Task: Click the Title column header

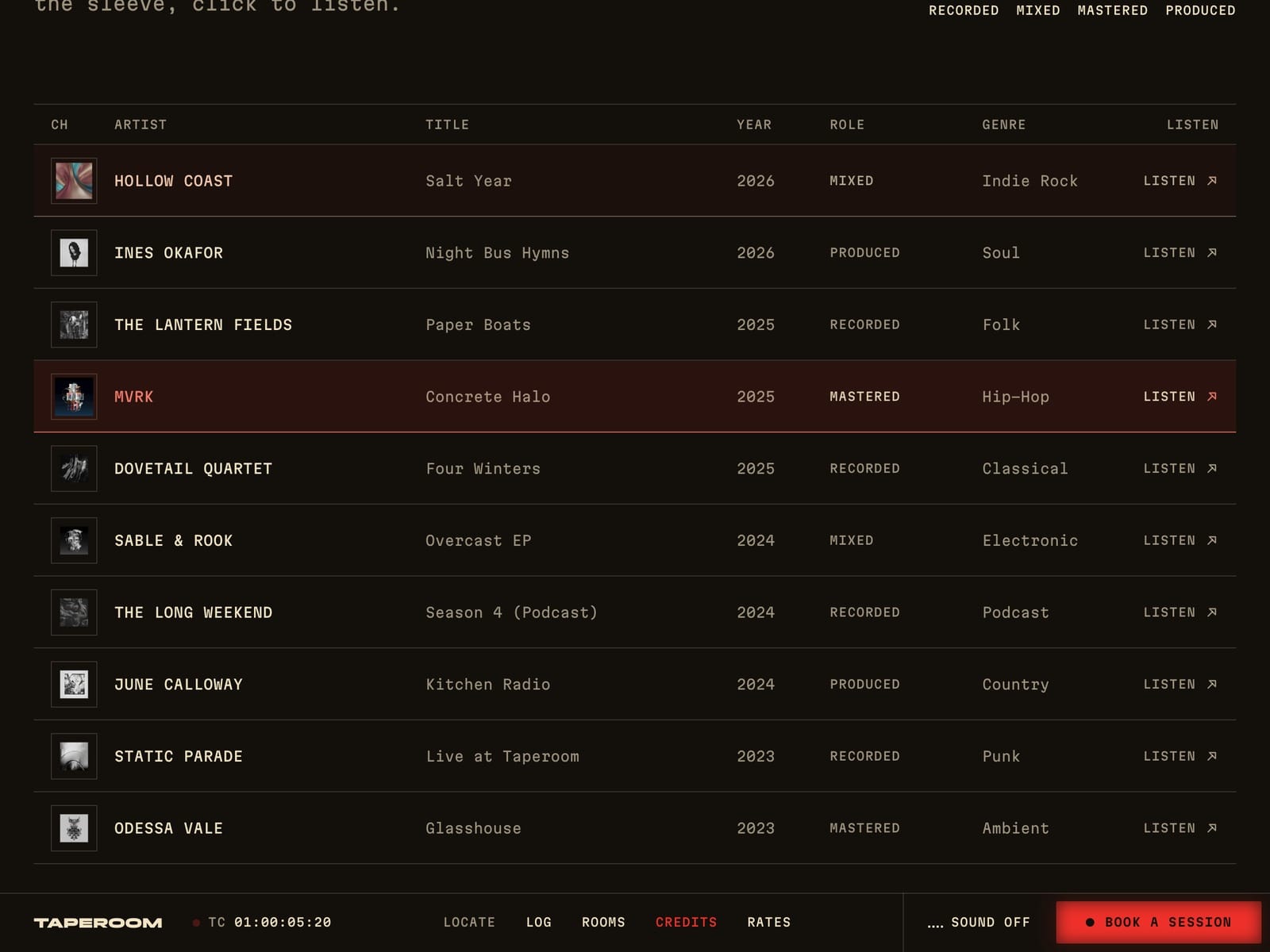Action: tap(447, 125)
